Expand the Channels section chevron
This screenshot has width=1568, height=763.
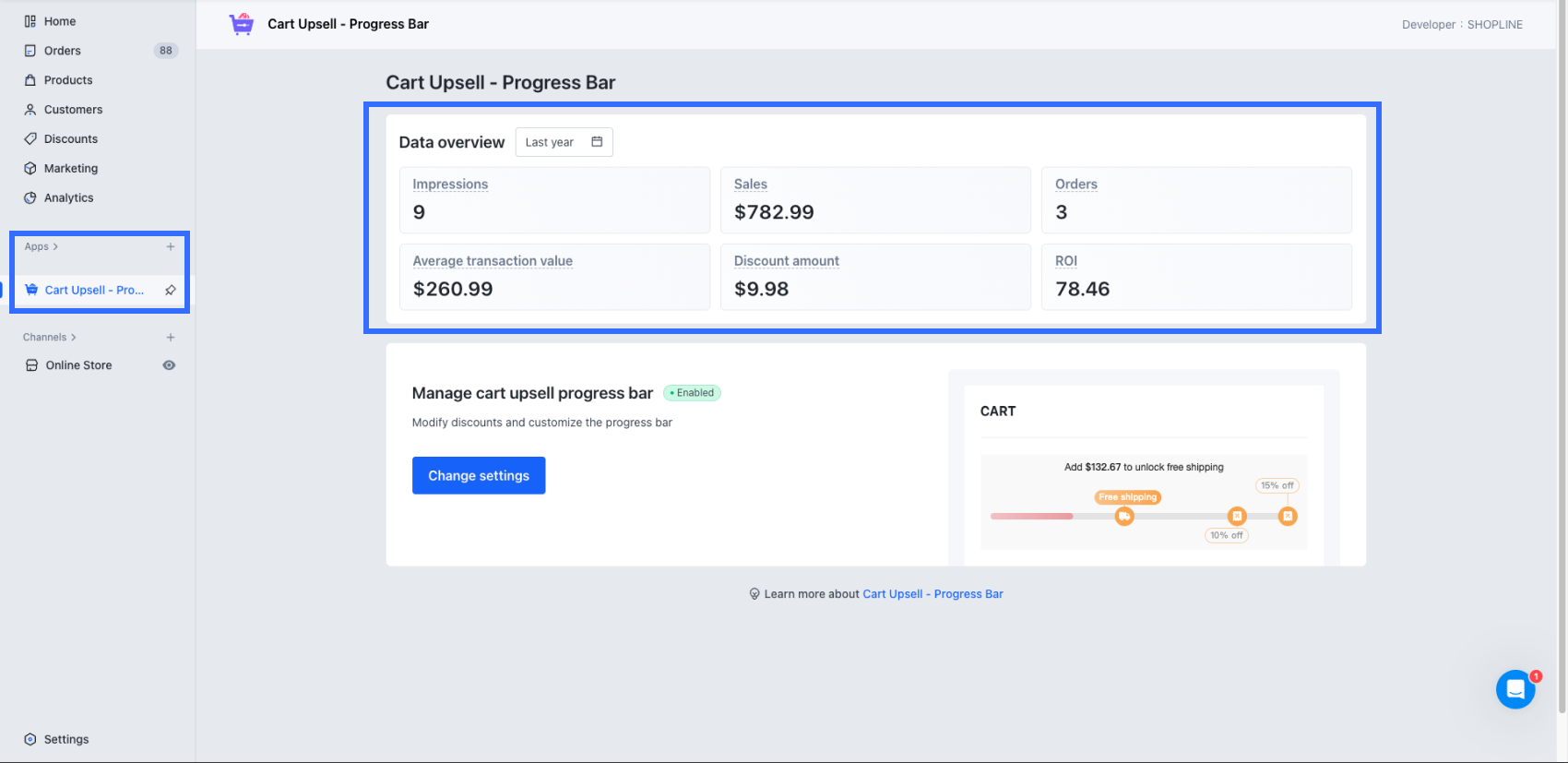coord(74,338)
